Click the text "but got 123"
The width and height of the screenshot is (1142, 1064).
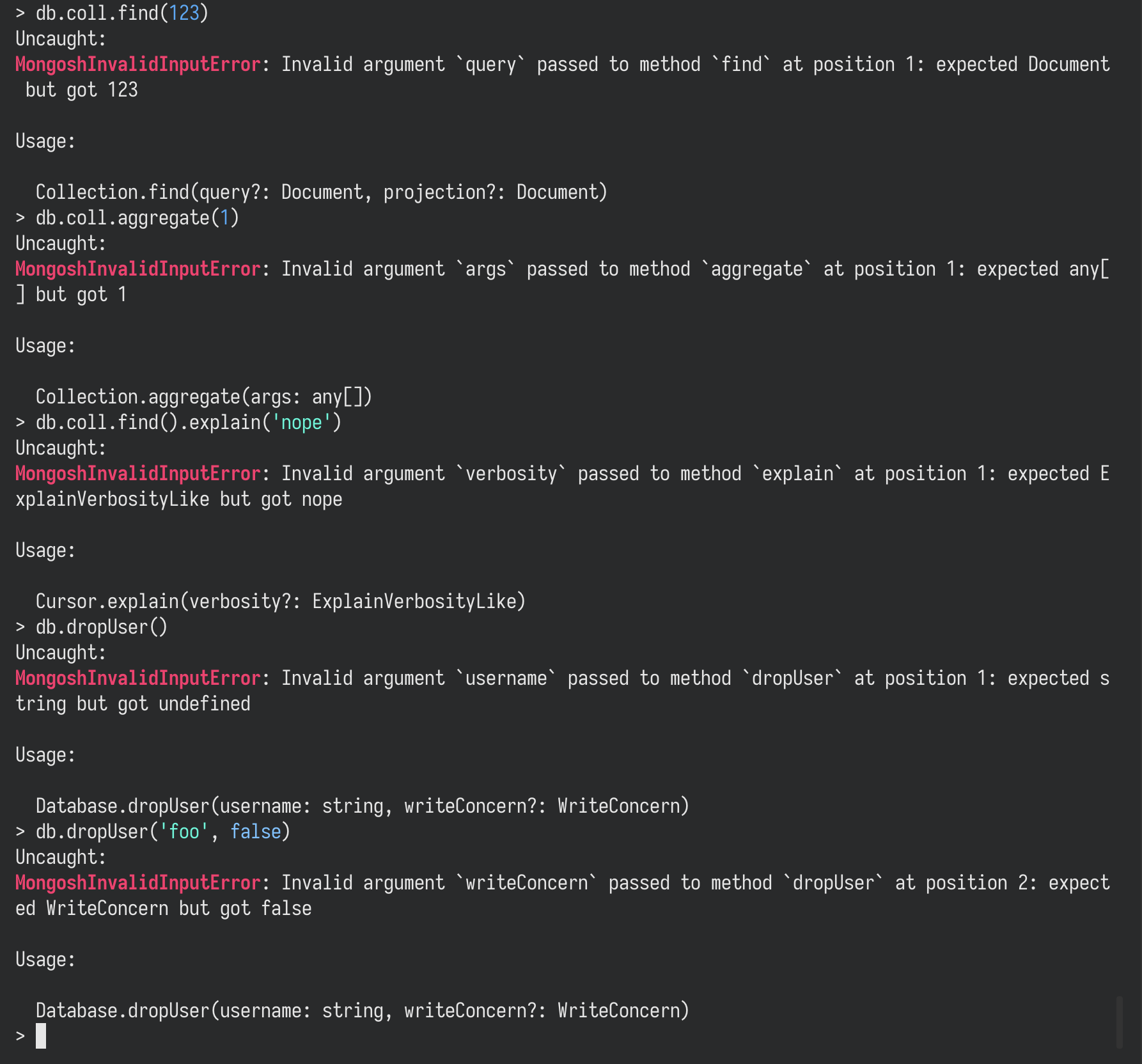(82, 90)
